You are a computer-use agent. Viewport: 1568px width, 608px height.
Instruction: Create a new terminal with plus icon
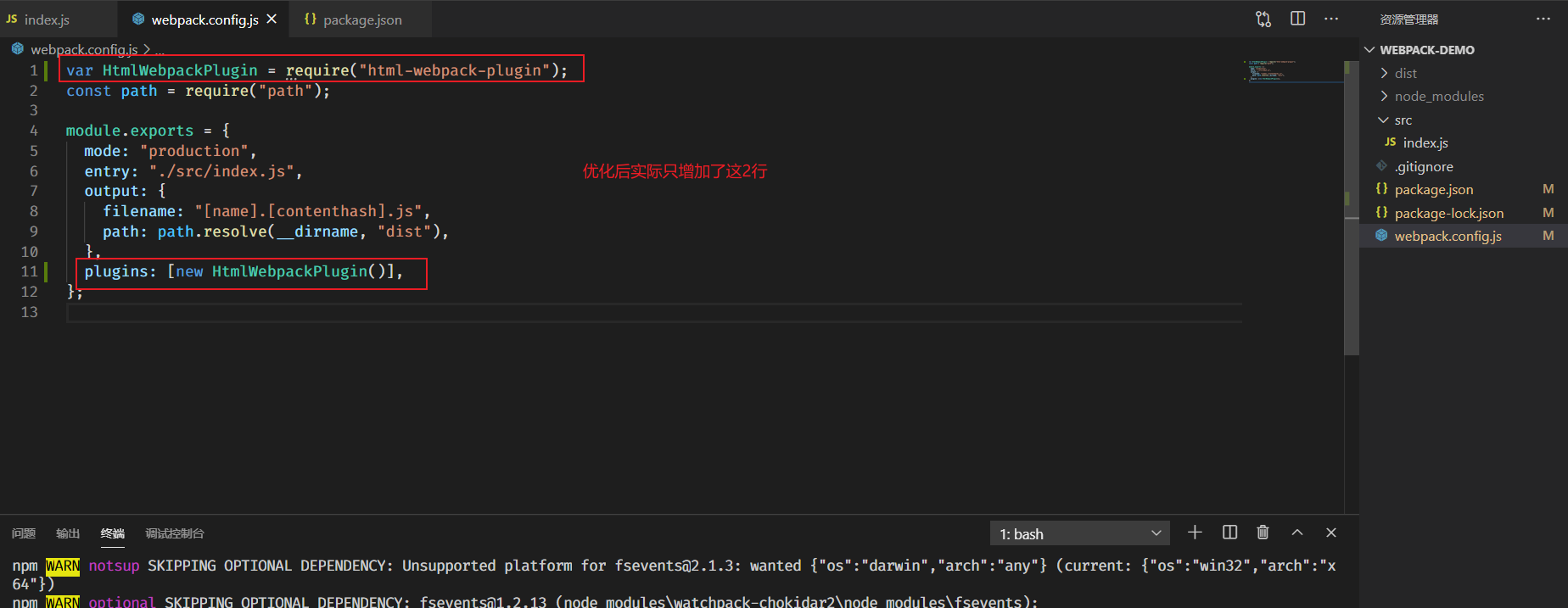click(x=1195, y=533)
